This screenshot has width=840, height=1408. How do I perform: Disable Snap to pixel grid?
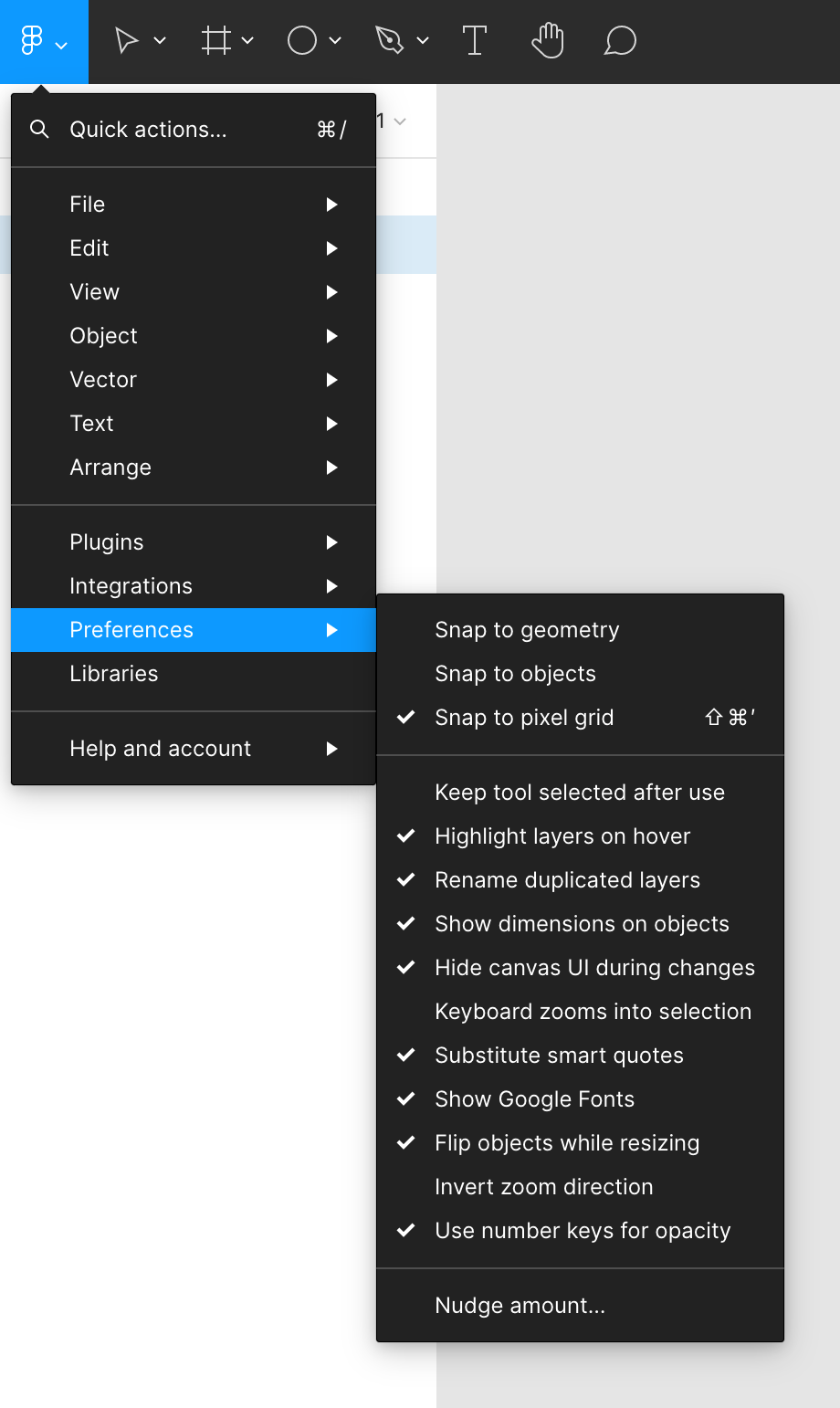(524, 718)
